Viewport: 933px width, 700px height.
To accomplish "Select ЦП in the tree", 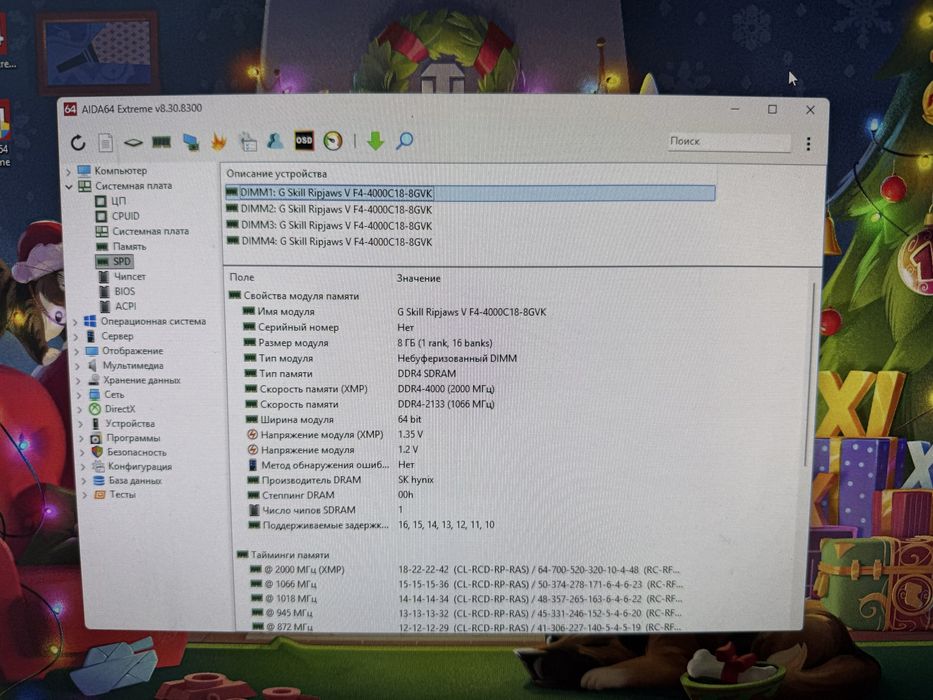I will (x=111, y=201).
